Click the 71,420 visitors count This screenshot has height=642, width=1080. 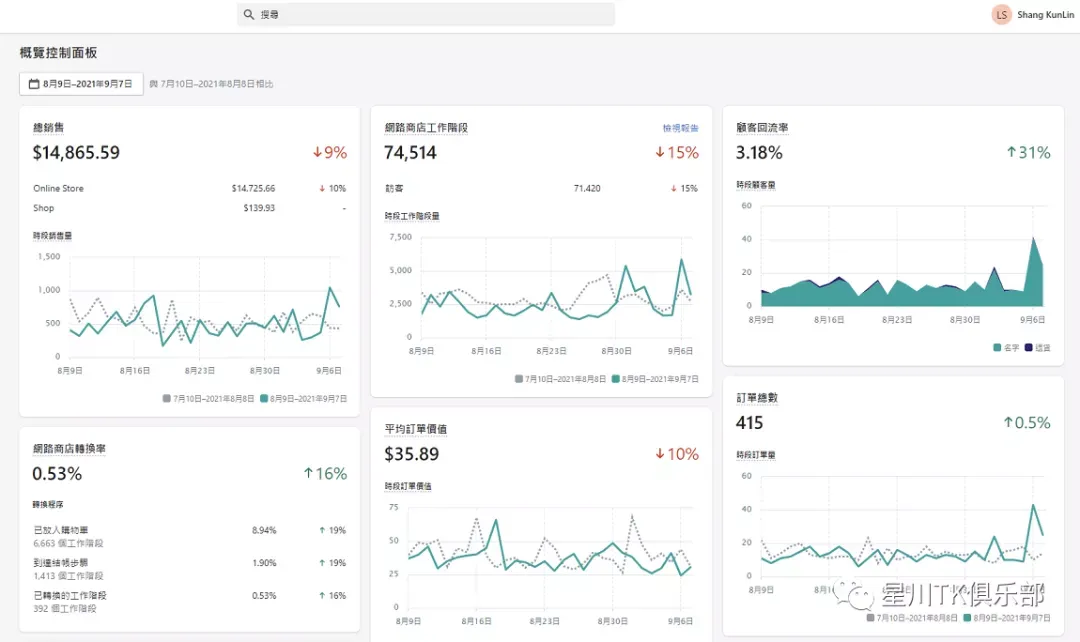[x=587, y=188]
